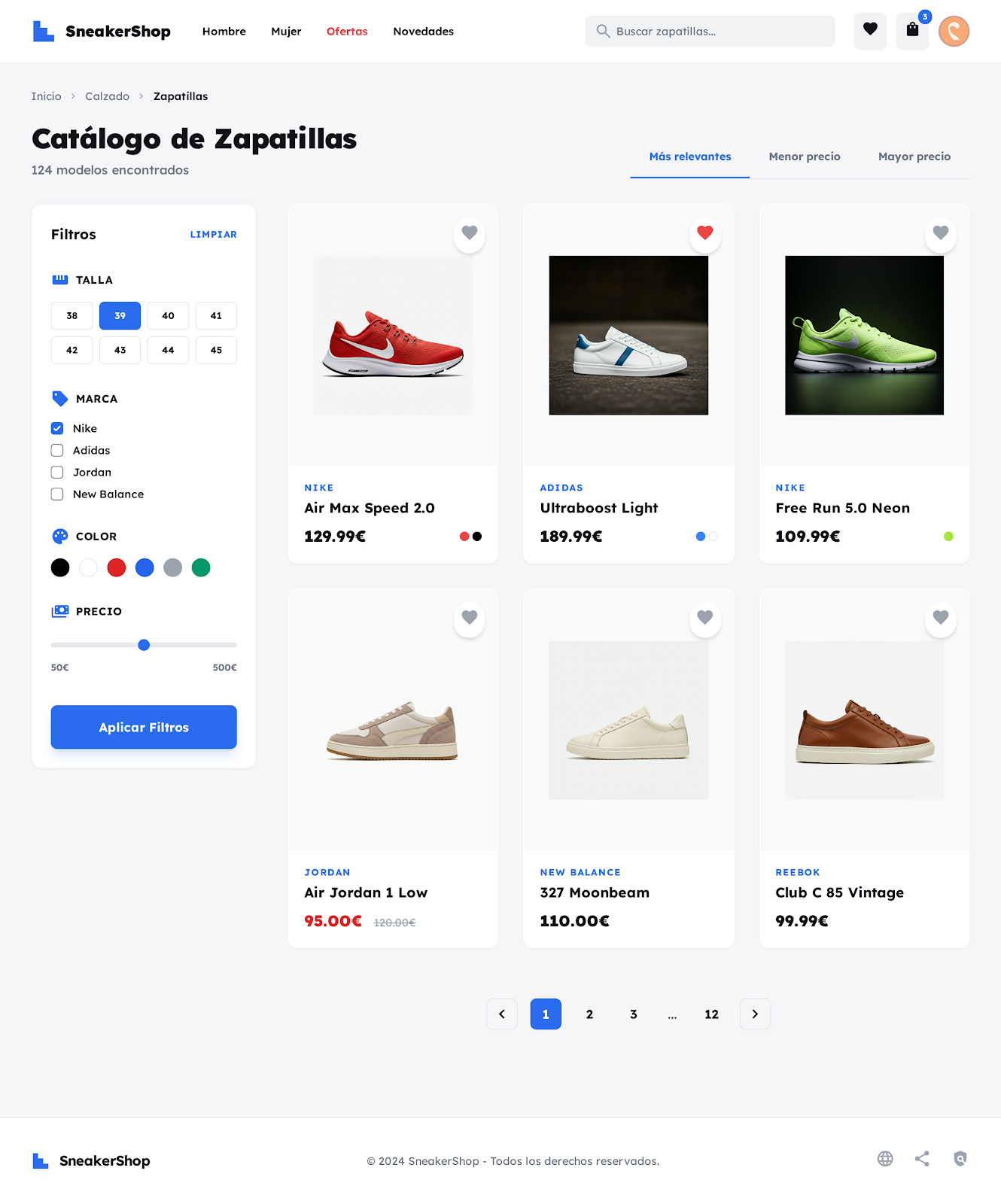Uncheck the Nike brand checkbox
This screenshot has width=1001, height=1204.
(x=57, y=428)
